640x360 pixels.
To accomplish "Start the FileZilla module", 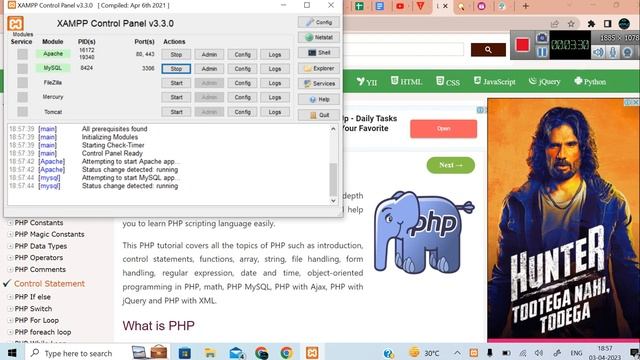I will click(x=176, y=83).
